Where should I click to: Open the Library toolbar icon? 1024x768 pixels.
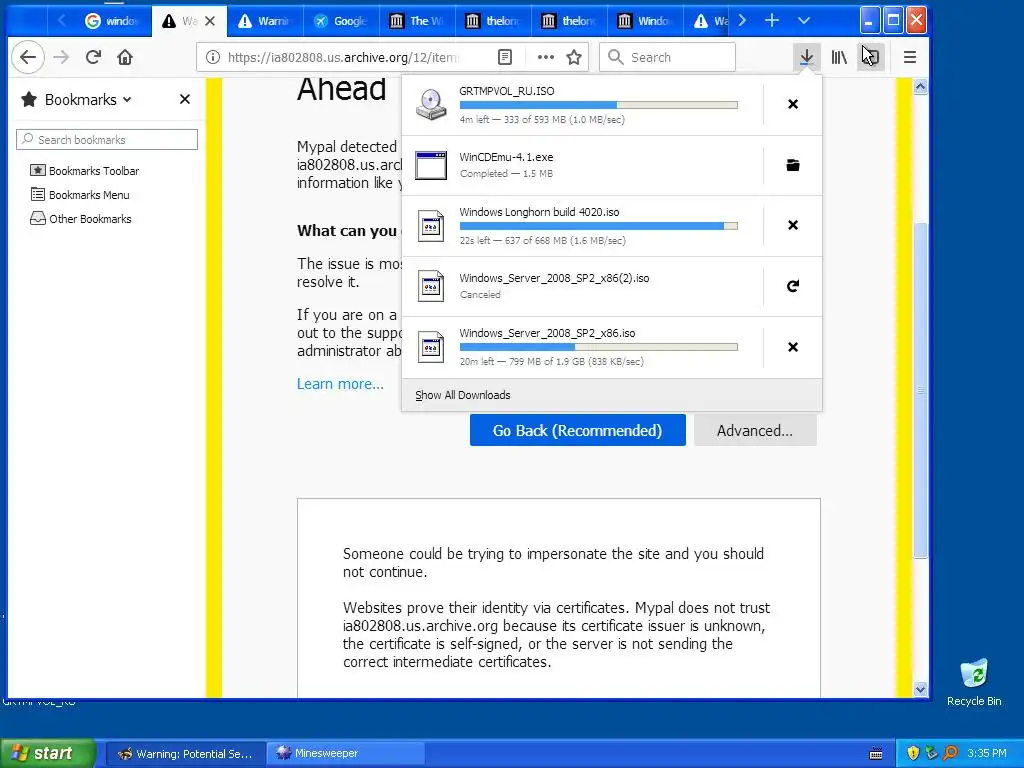click(839, 57)
